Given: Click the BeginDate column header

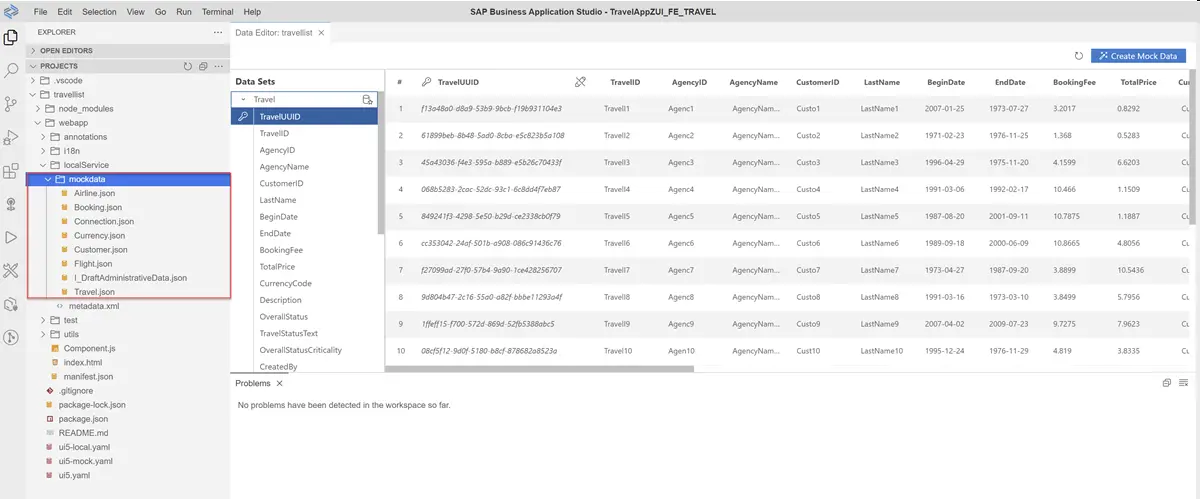Looking at the screenshot, I should coord(946,82).
